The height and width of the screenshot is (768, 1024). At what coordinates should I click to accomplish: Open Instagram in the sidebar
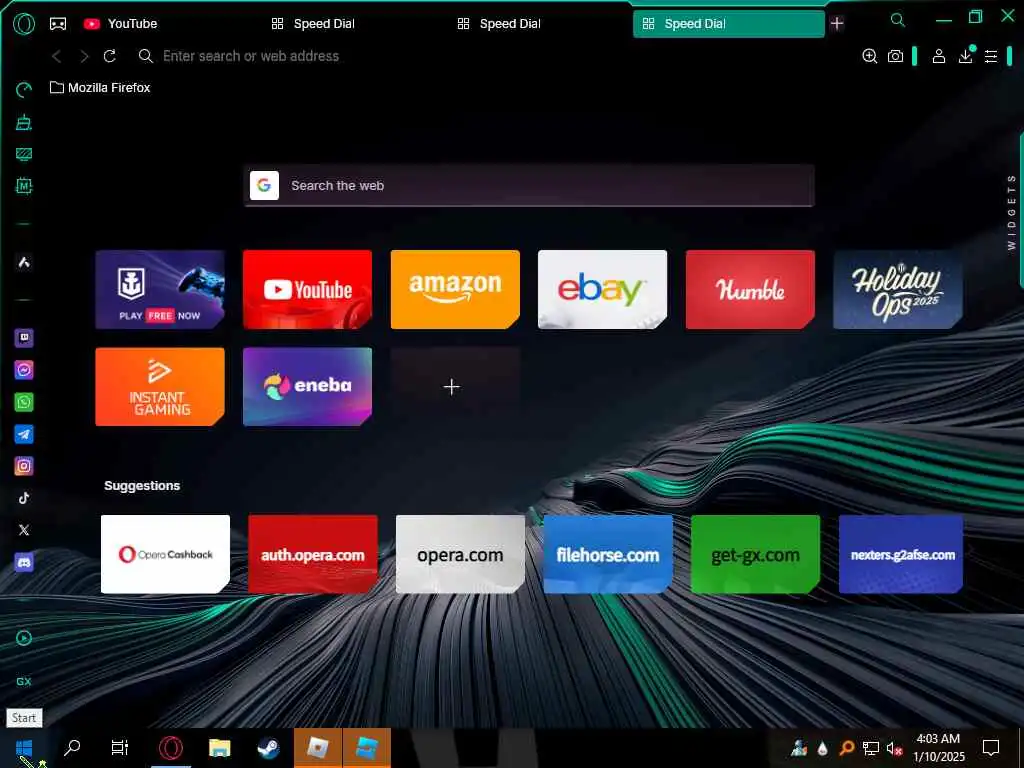coord(24,466)
